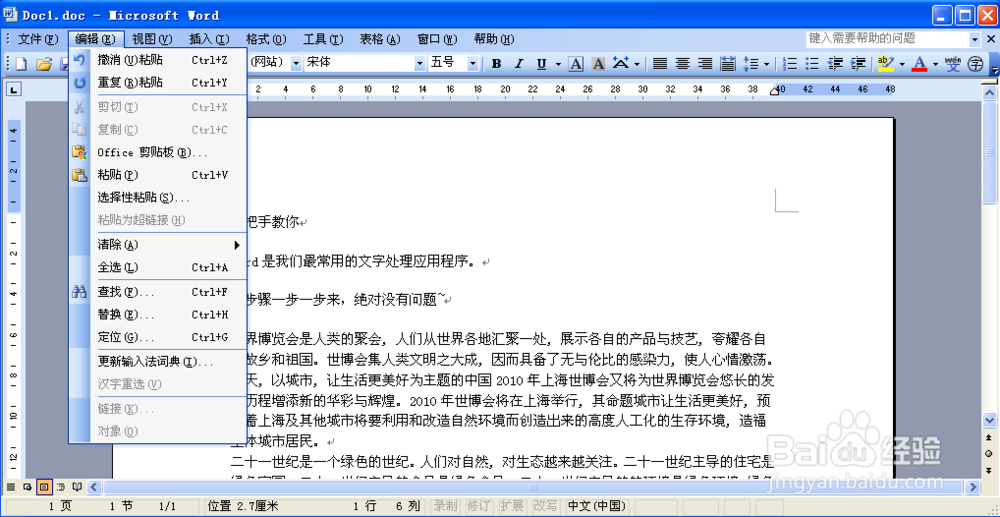1000x517 pixels.
Task: Choose 撤消(U)粘贴 from Edit menu
Action: tap(158, 61)
